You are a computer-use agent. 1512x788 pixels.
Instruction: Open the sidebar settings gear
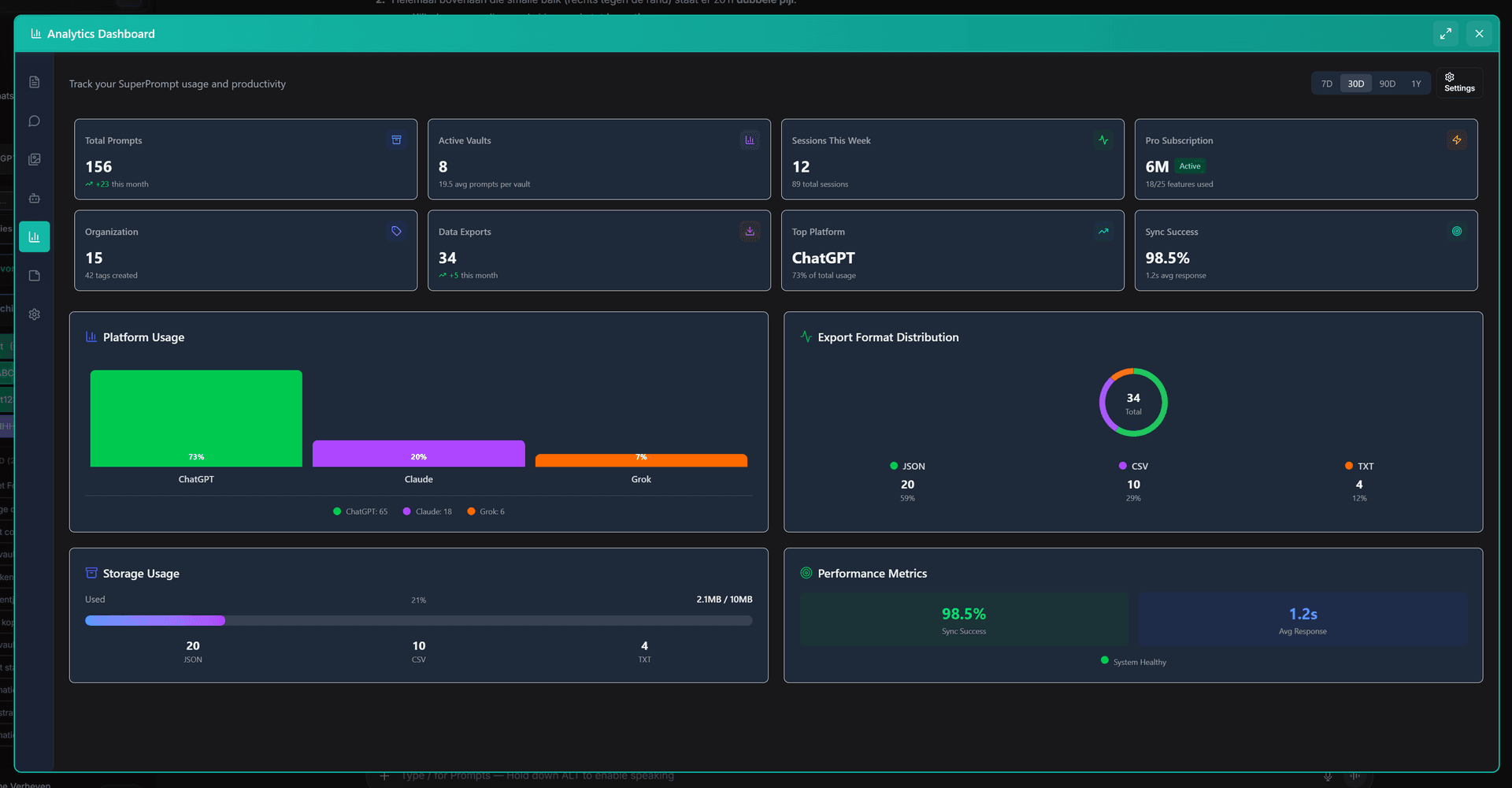(34, 314)
